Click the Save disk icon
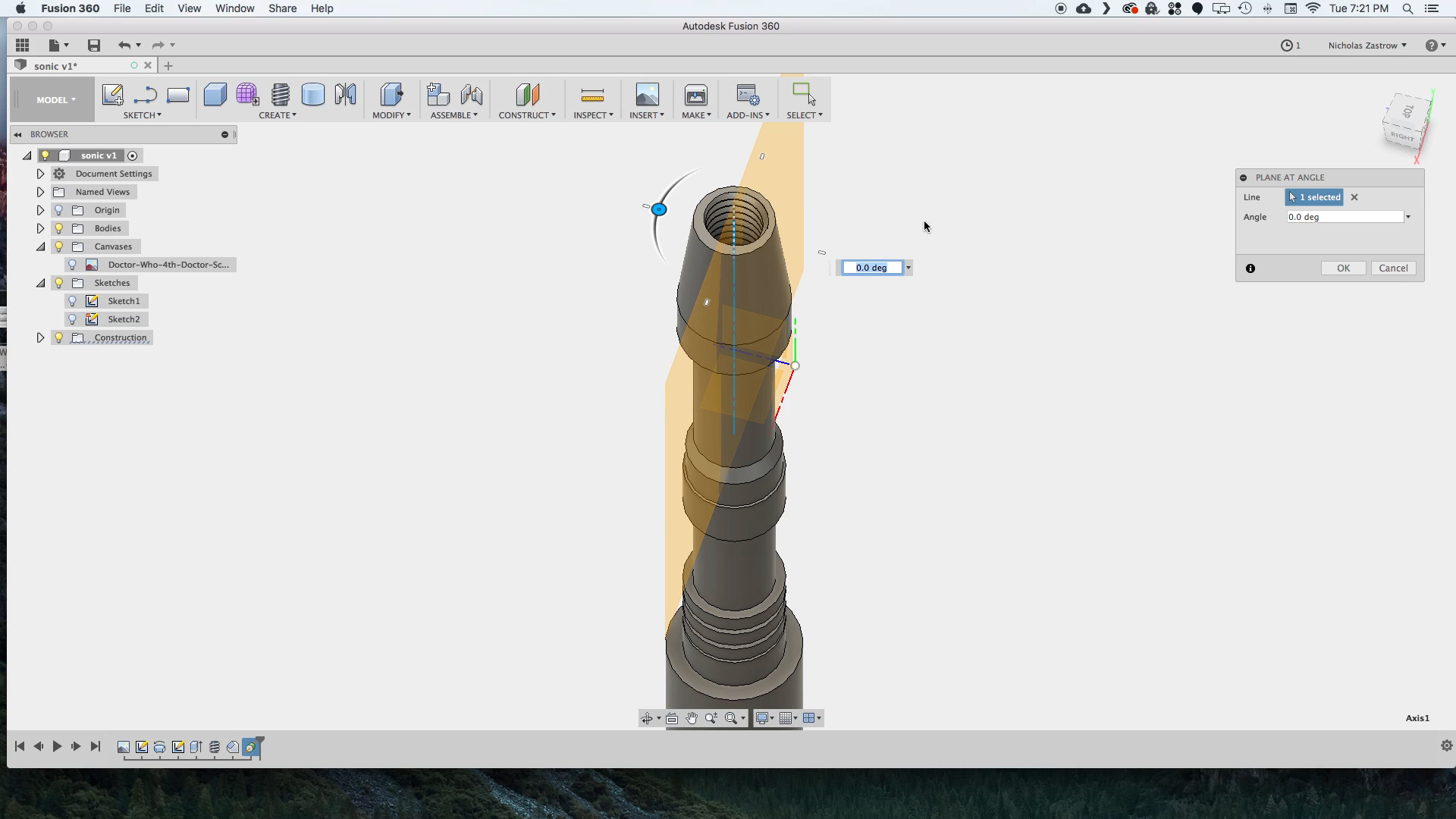 coord(94,45)
